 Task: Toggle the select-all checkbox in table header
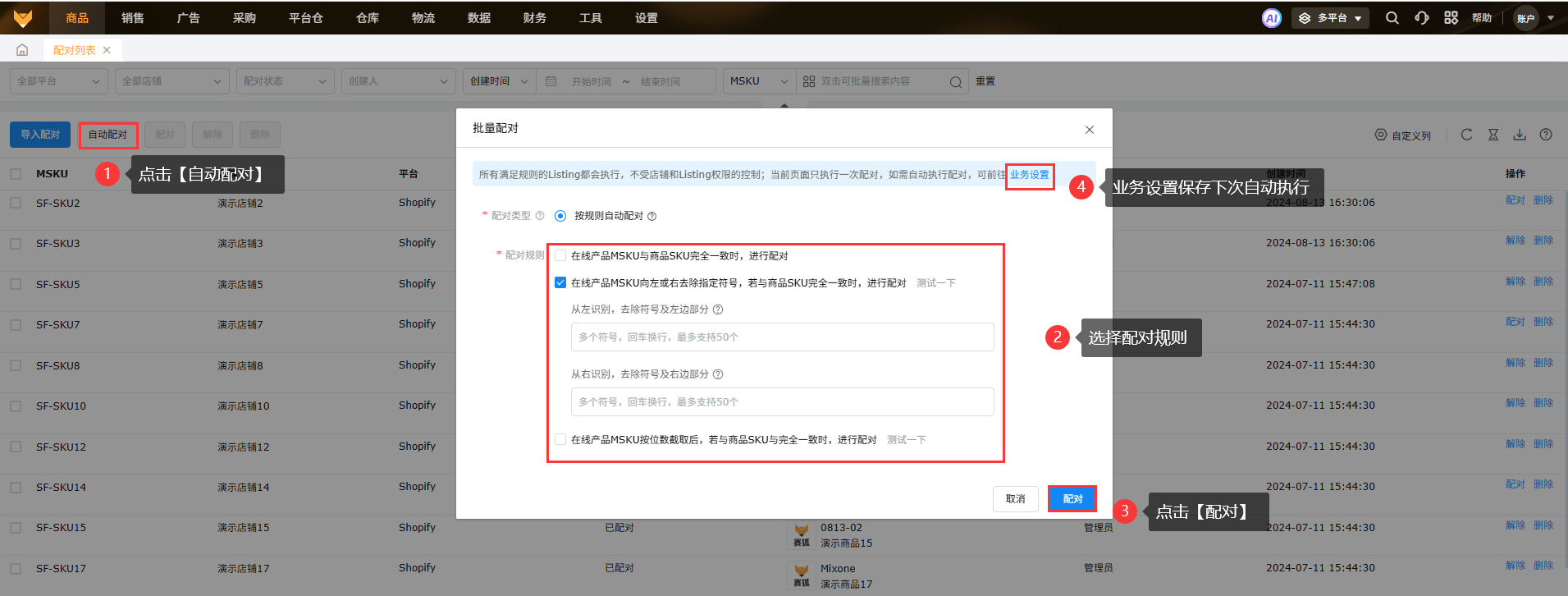point(16,174)
